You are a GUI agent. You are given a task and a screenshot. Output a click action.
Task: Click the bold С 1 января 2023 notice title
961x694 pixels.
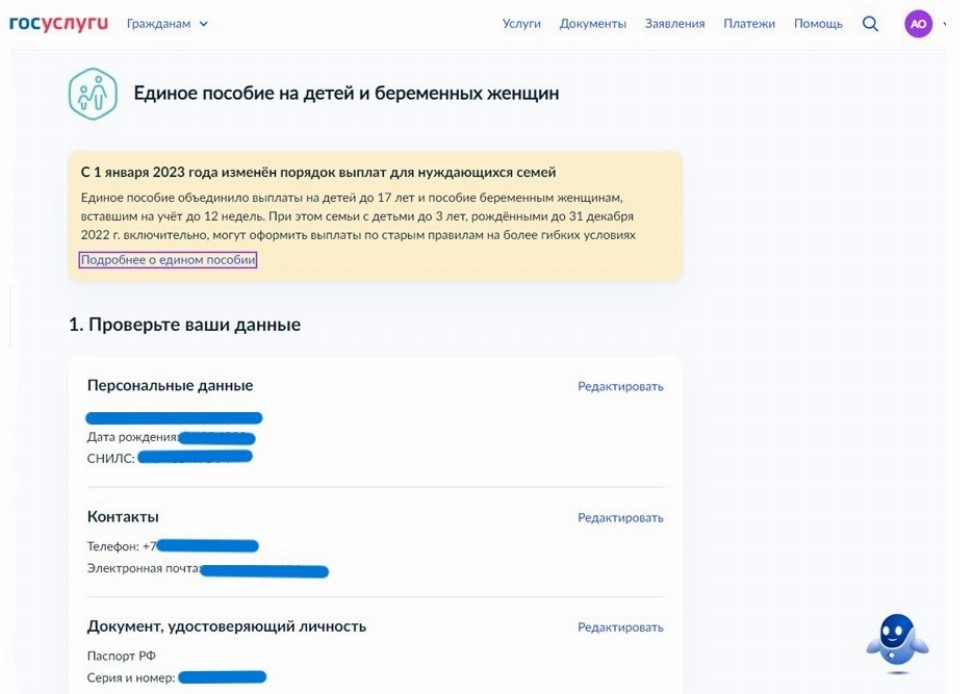pos(318,173)
